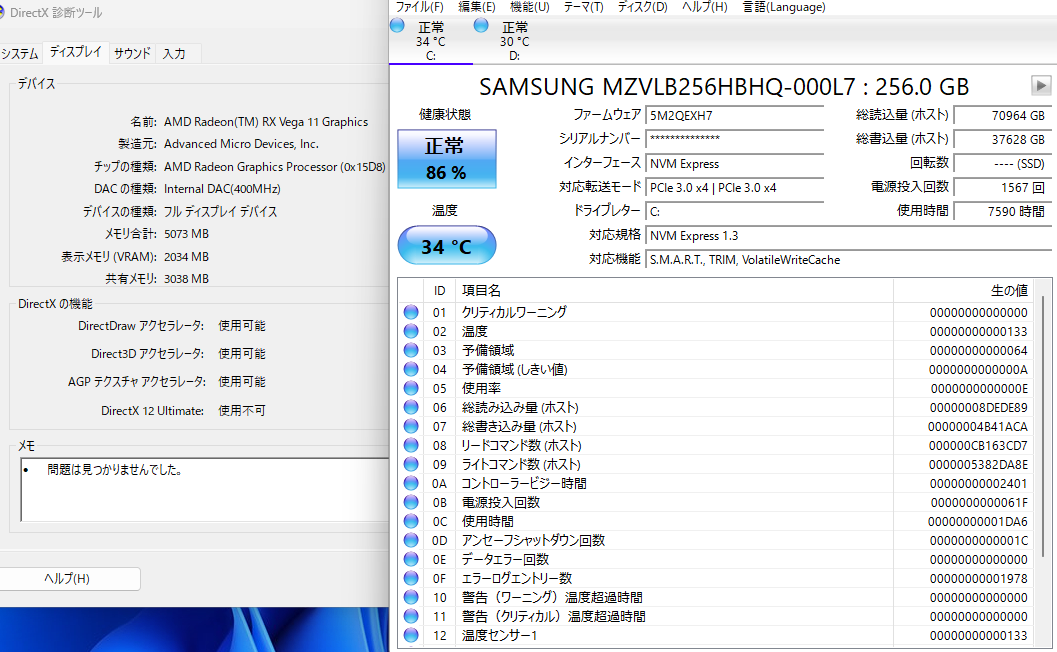Viewport: 1057px width, 652px height.
Task: Click status orb for クリティカルワーニング row
Action: point(411,312)
